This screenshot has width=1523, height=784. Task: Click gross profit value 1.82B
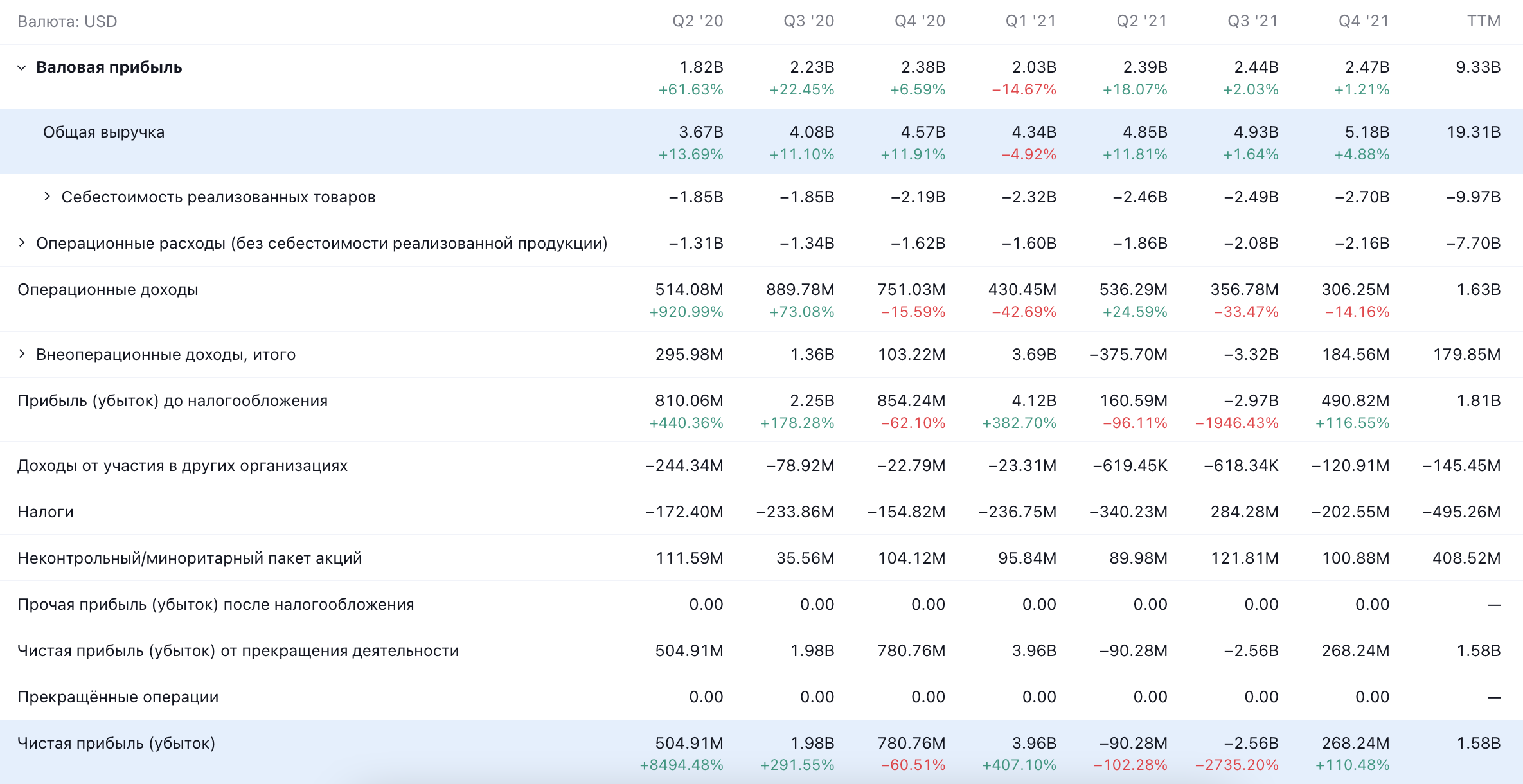(702, 67)
